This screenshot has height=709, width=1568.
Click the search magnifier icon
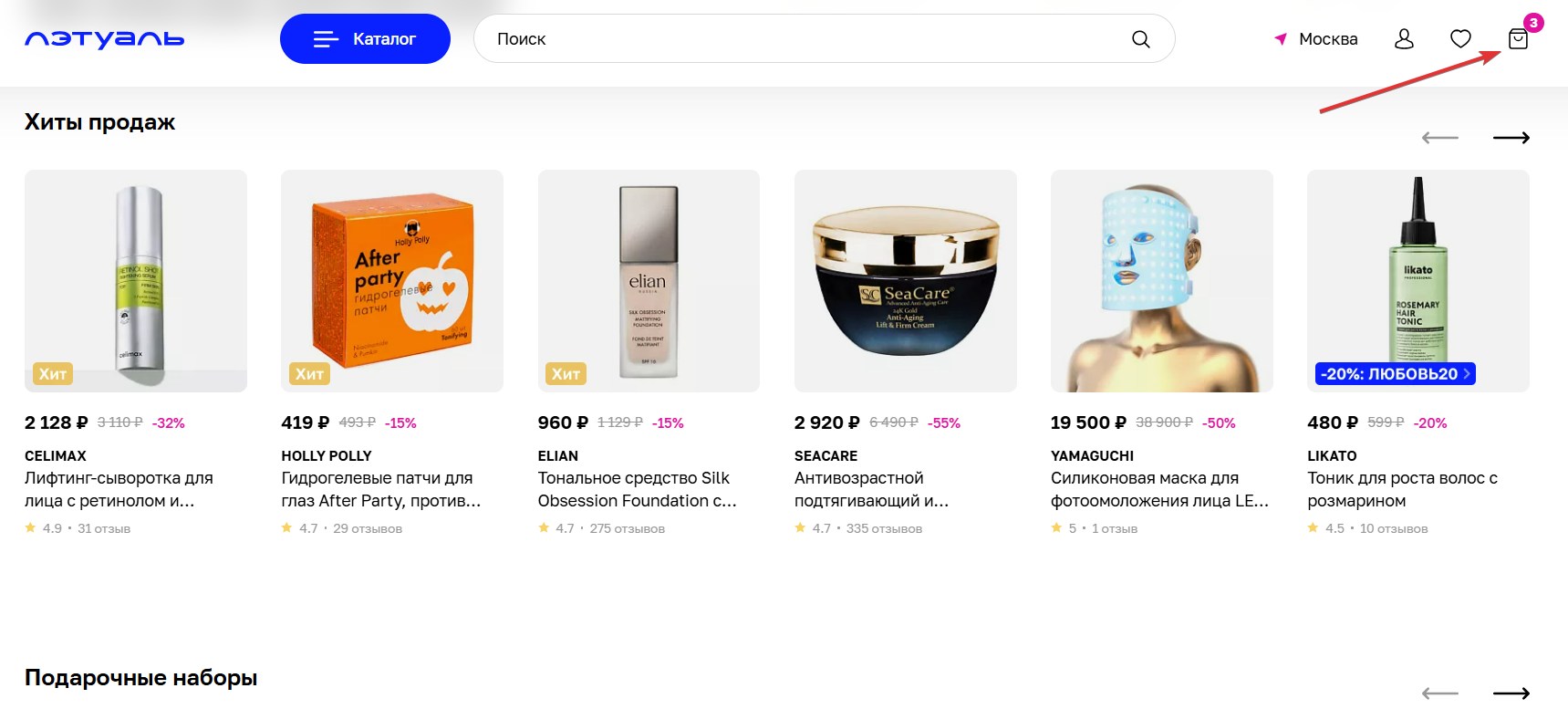tap(1140, 39)
